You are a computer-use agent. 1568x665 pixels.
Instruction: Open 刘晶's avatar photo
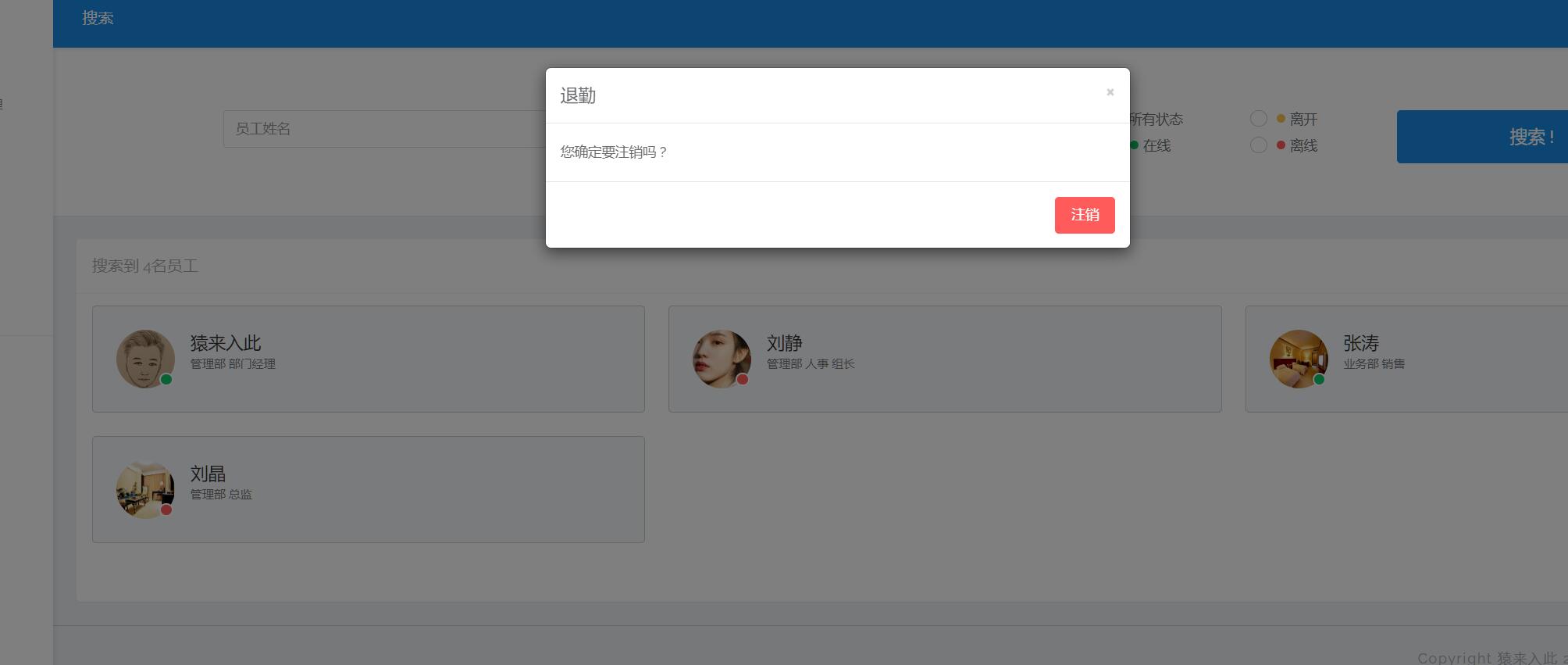(x=145, y=489)
